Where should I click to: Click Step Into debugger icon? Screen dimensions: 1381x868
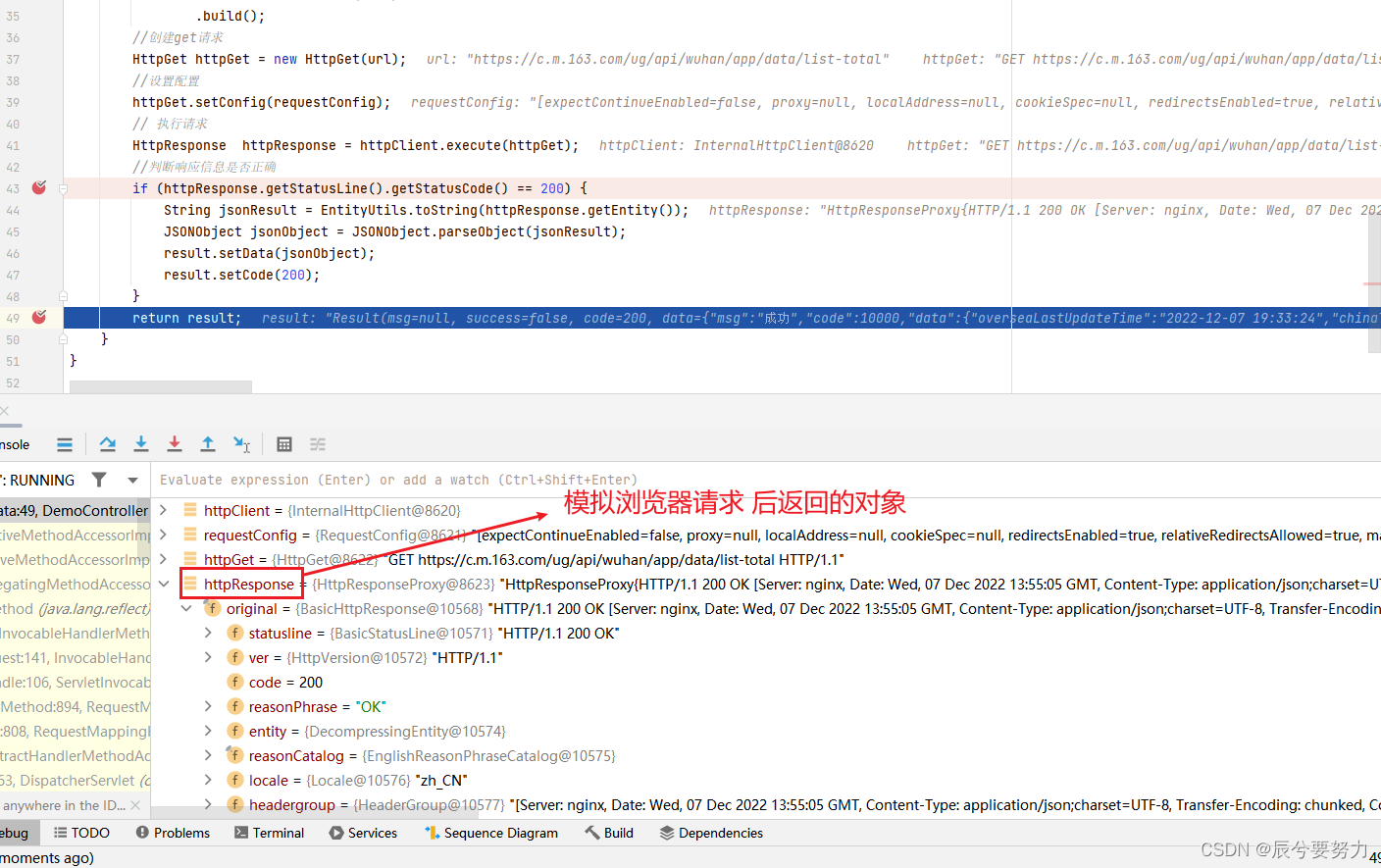coord(141,444)
